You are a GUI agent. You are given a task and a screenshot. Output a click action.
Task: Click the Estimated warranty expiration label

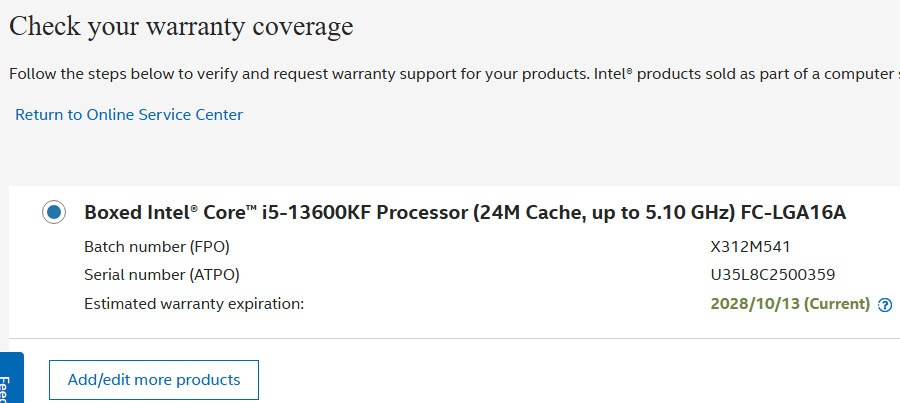click(x=194, y=304)
